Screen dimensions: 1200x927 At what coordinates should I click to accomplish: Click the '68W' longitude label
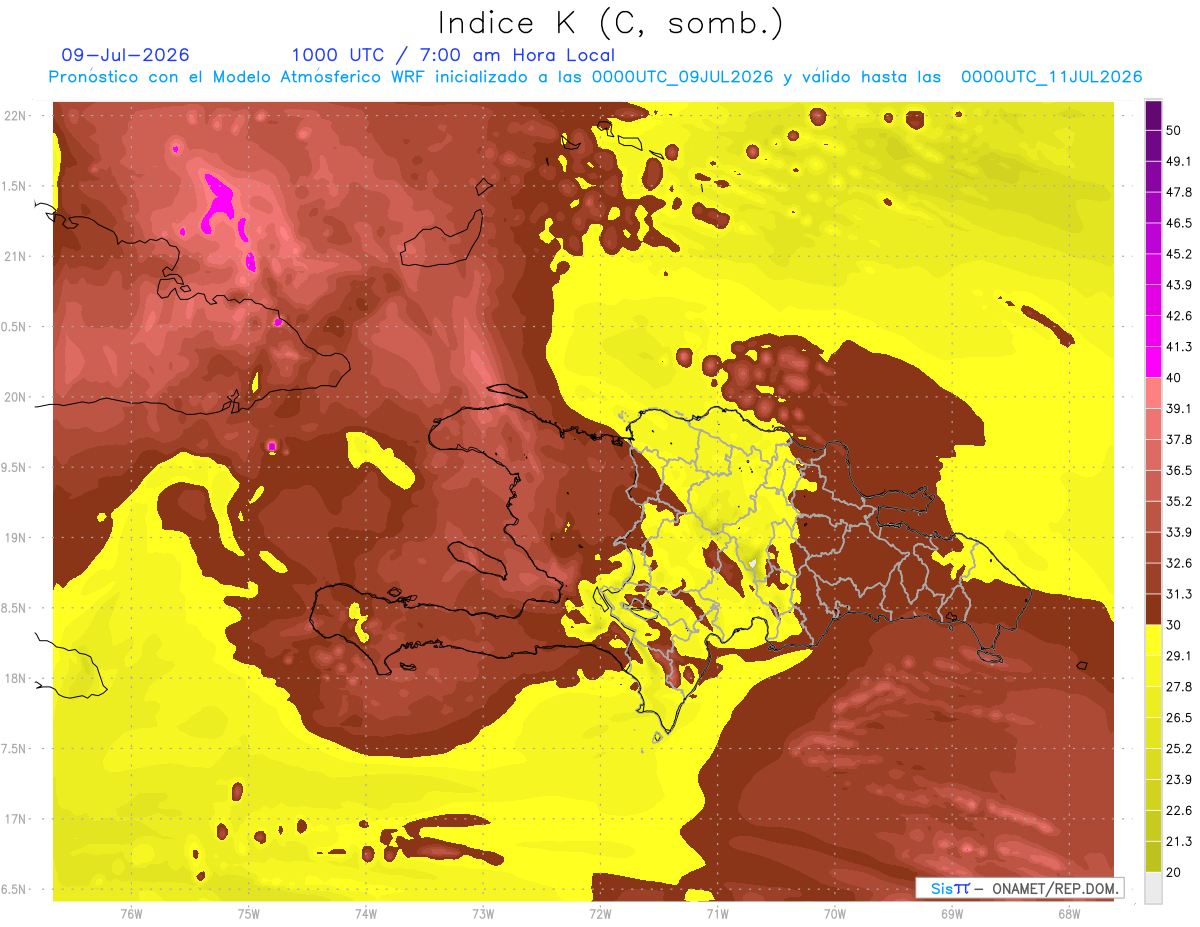[1069, 914]
